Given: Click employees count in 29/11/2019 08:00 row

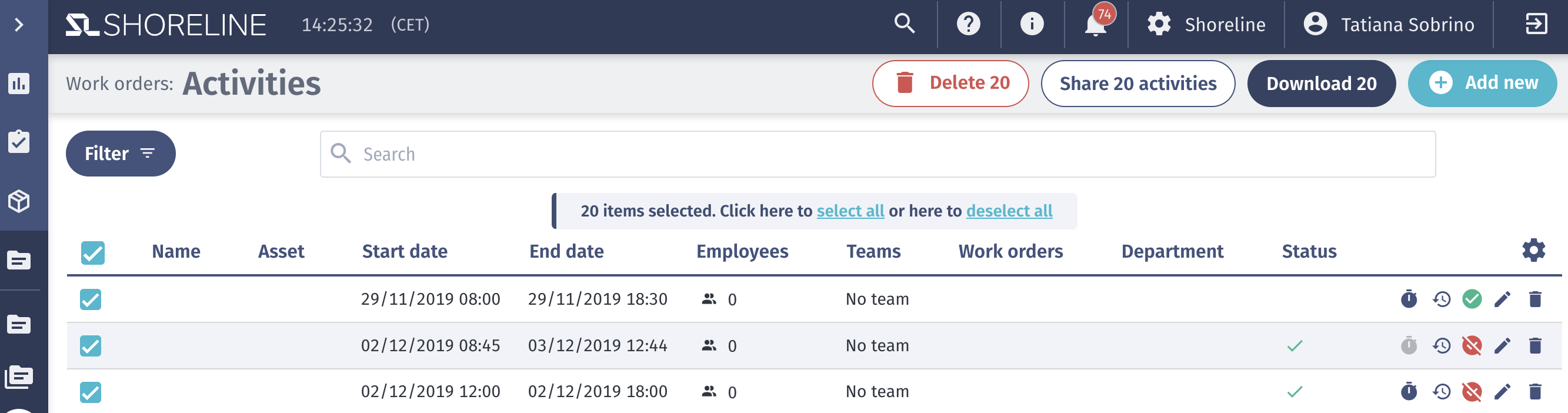Looking at the screenshot, I should 719,299.
